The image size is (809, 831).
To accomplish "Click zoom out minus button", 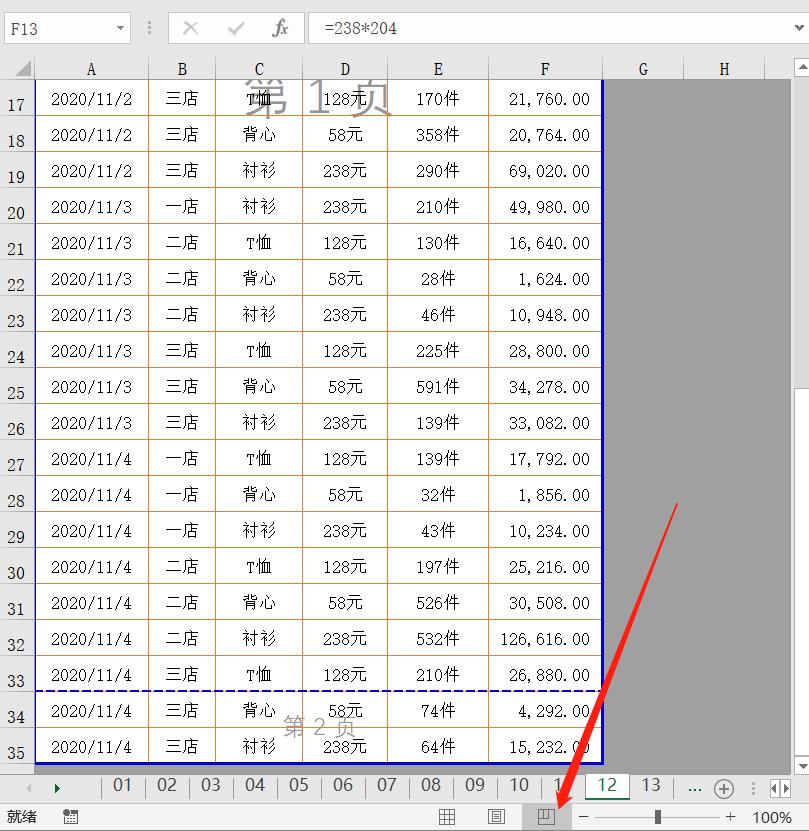I will 584,817.
